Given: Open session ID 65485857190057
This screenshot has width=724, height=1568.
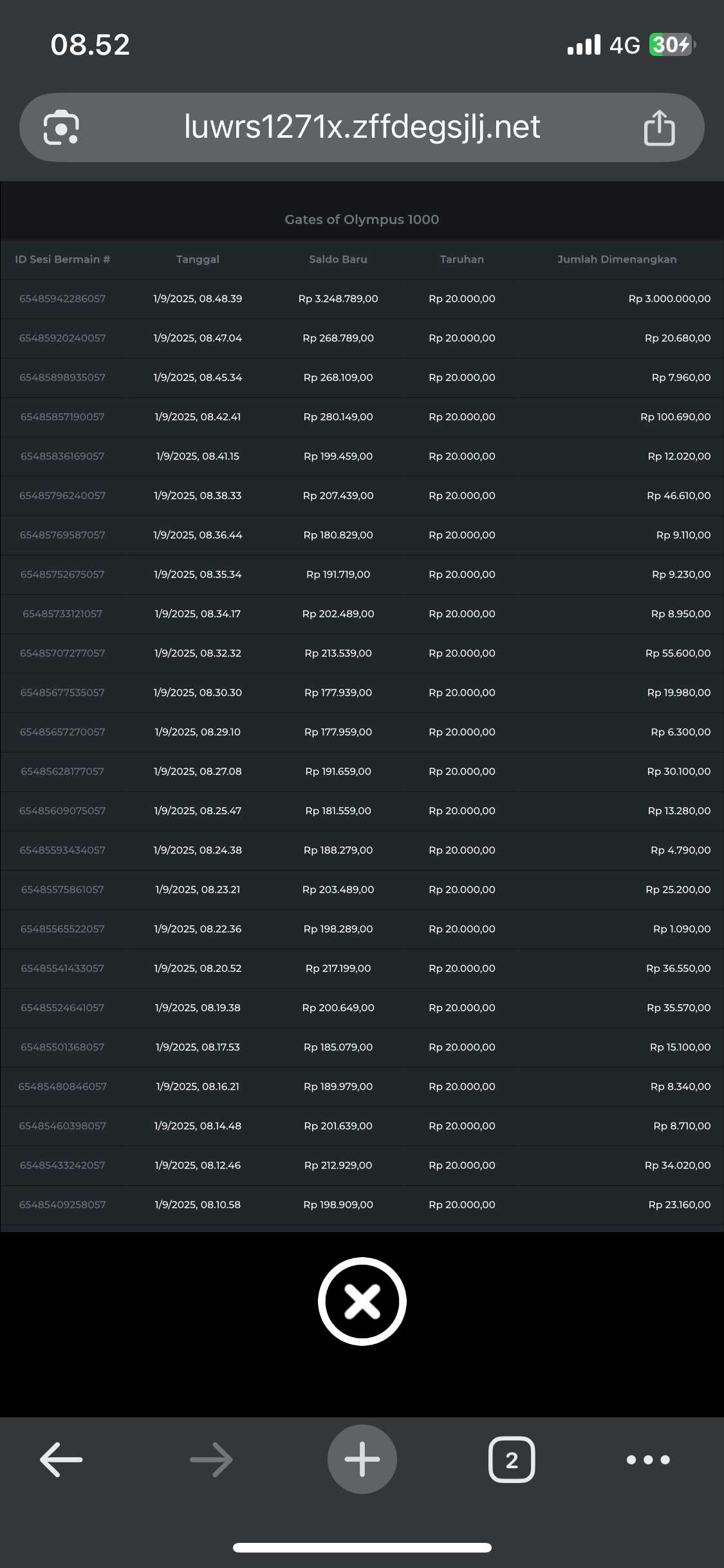Looking at the screenshot, I should click(x=62, y=417).
